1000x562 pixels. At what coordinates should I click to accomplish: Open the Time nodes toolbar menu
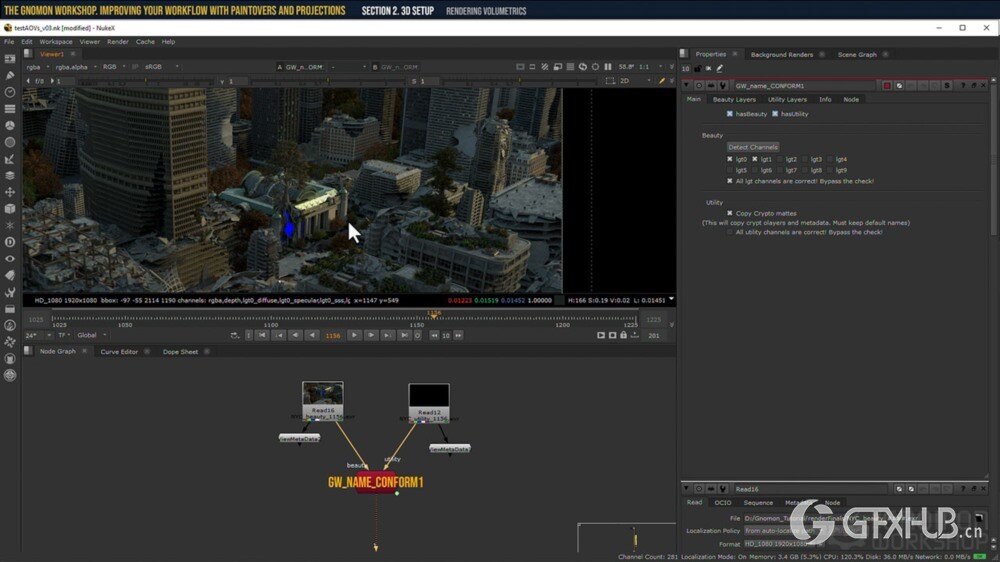coord(10,92)
